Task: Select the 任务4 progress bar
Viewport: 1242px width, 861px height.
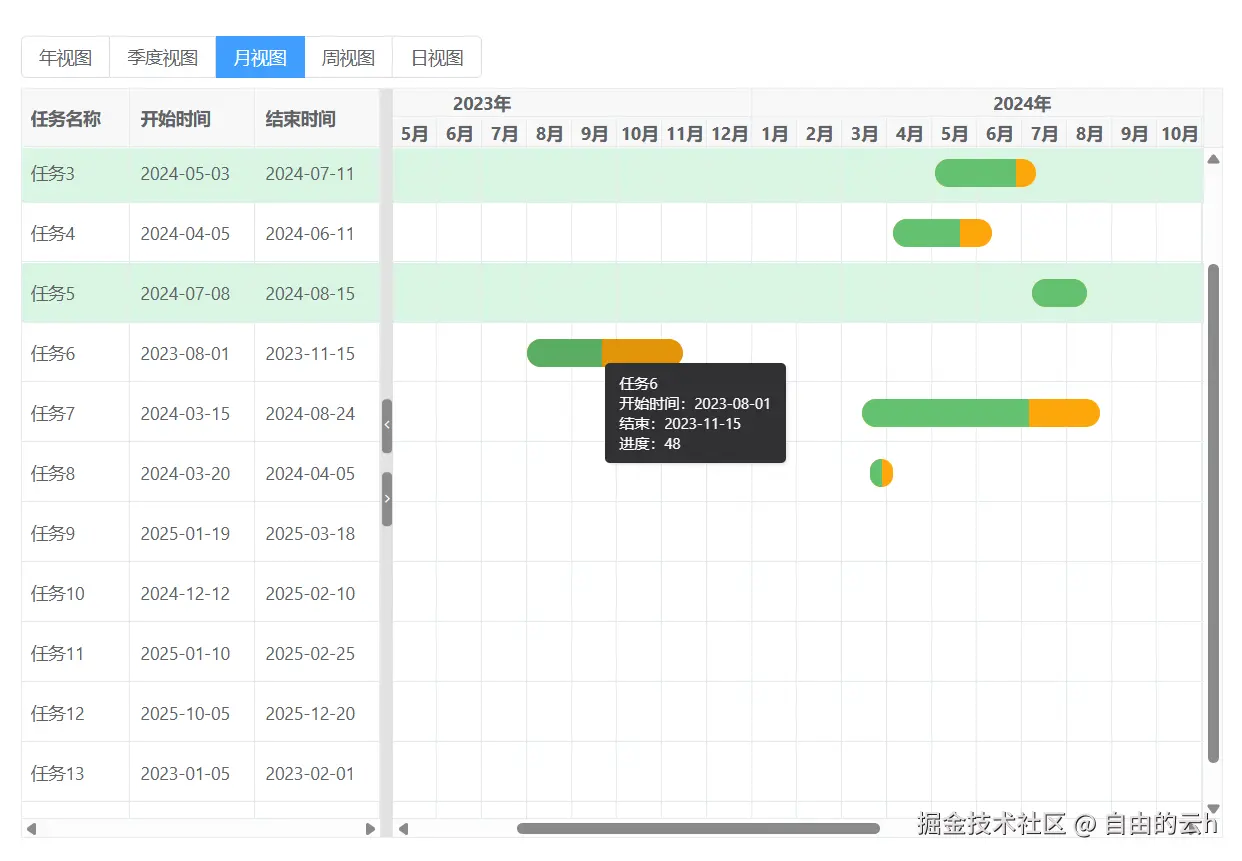Action: pos(942,233)
